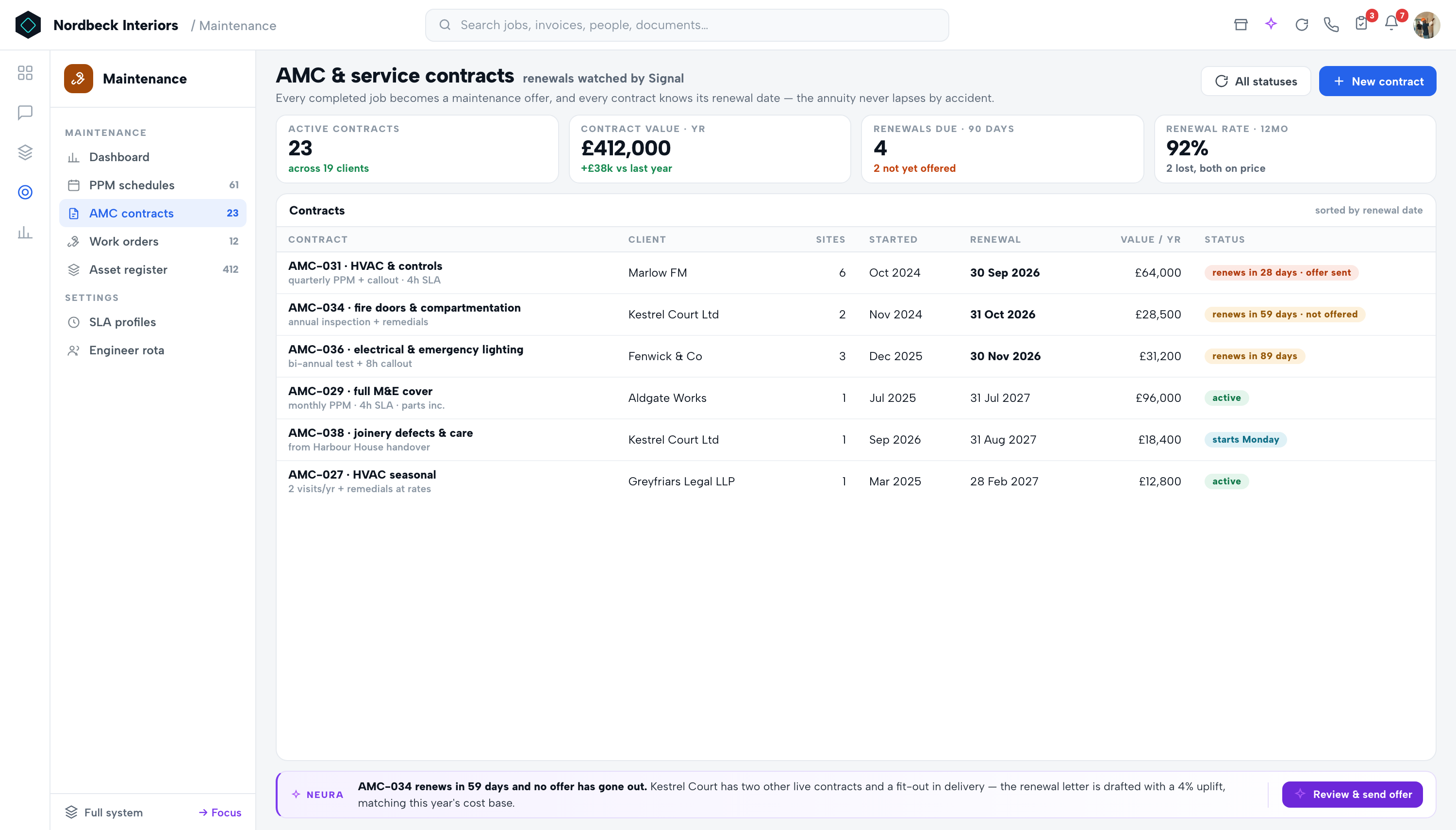
Task: Click the layers icon in left rail
Action: [25, 152]
